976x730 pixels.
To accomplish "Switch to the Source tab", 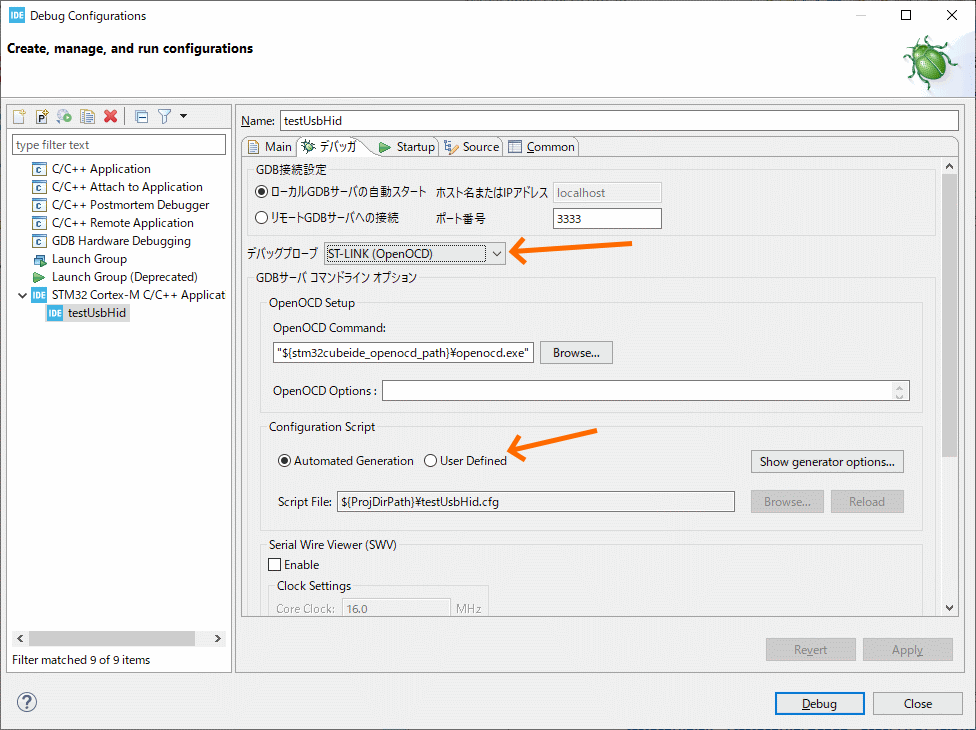I will coord(472,147).
